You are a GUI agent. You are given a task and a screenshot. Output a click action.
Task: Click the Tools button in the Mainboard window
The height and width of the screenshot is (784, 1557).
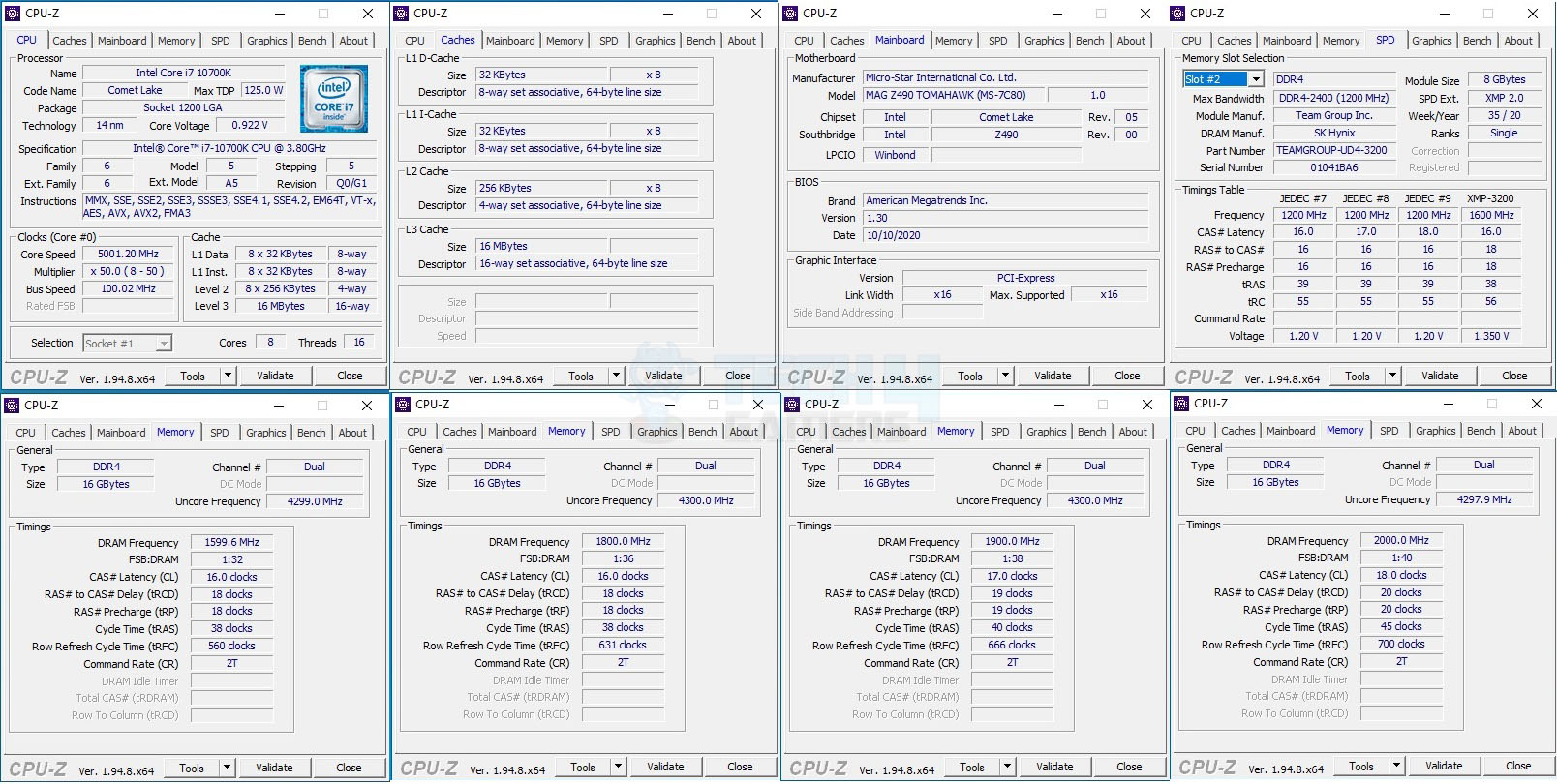970,376
